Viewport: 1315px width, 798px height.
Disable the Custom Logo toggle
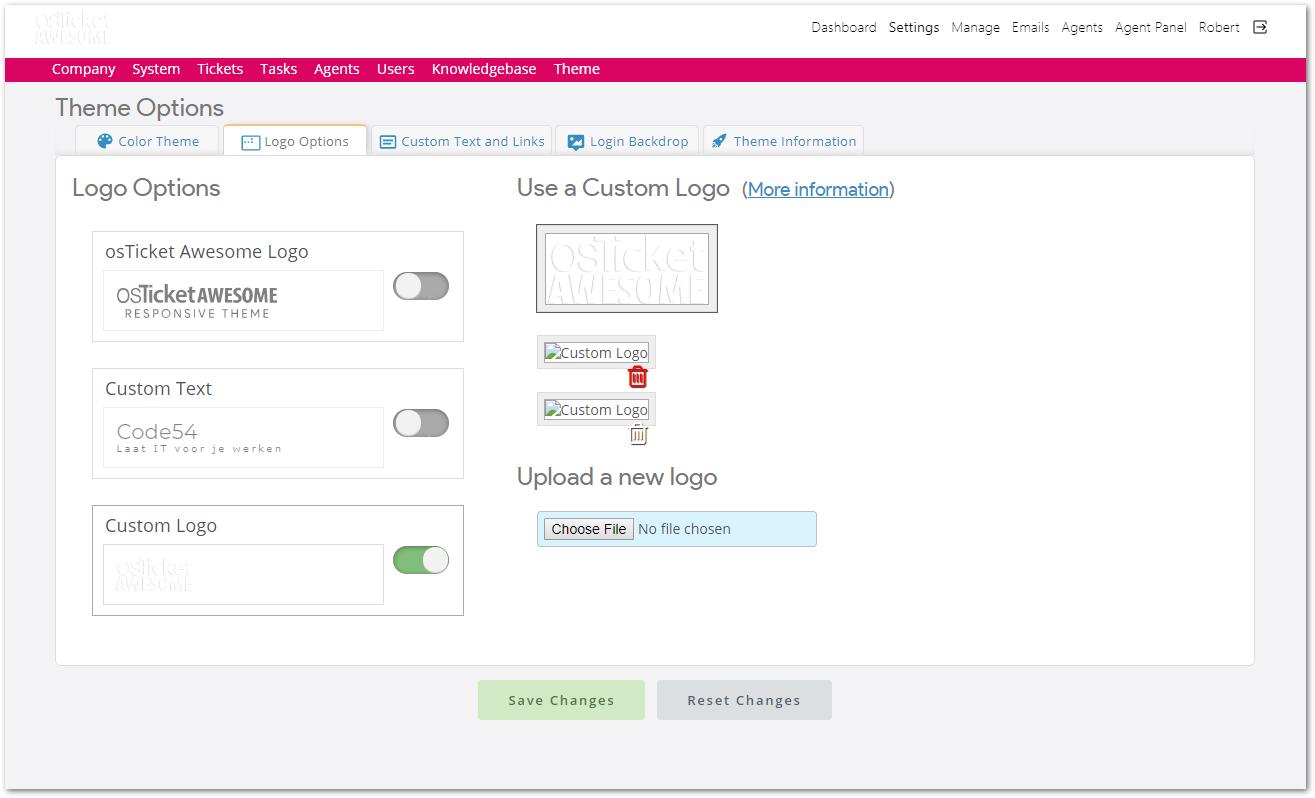421,560
